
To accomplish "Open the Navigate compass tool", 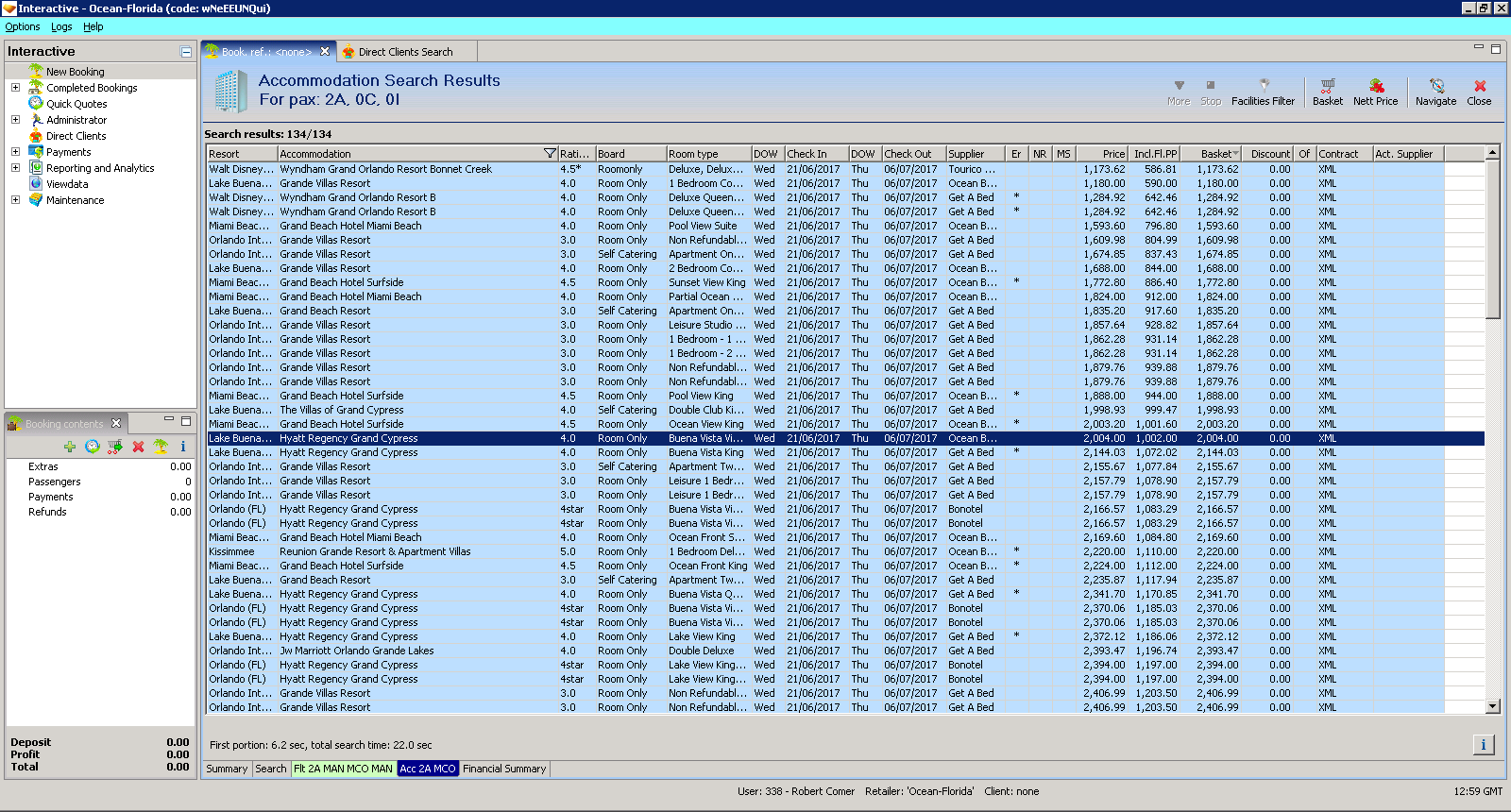I will coord(1435,91).
